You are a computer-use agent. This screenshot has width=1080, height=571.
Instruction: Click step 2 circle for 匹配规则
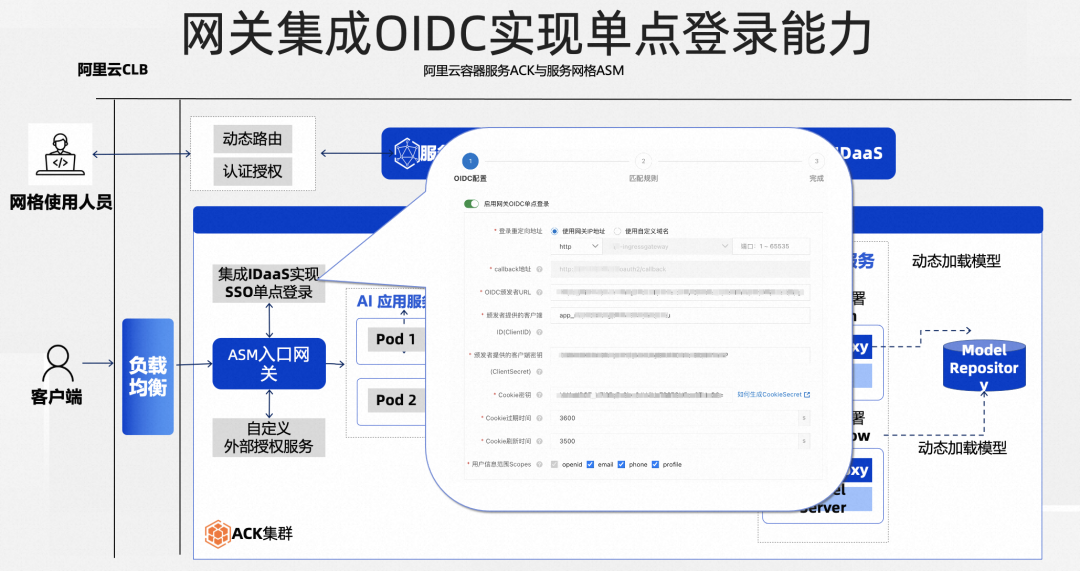click(643, 161)
